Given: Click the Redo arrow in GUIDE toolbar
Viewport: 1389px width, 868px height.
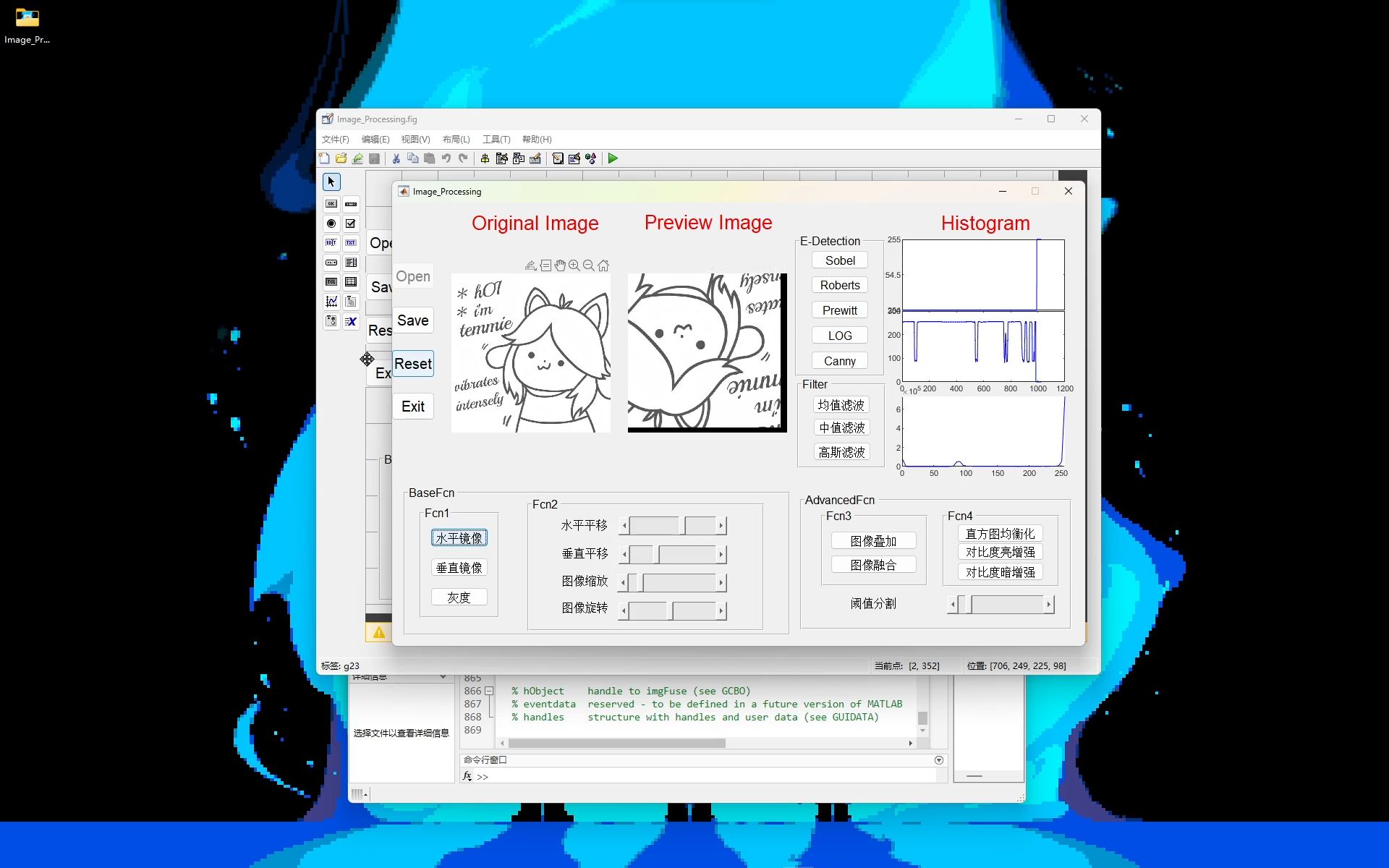Looking at the screenshot, I should pyautogui.click(x=463, y=158).
